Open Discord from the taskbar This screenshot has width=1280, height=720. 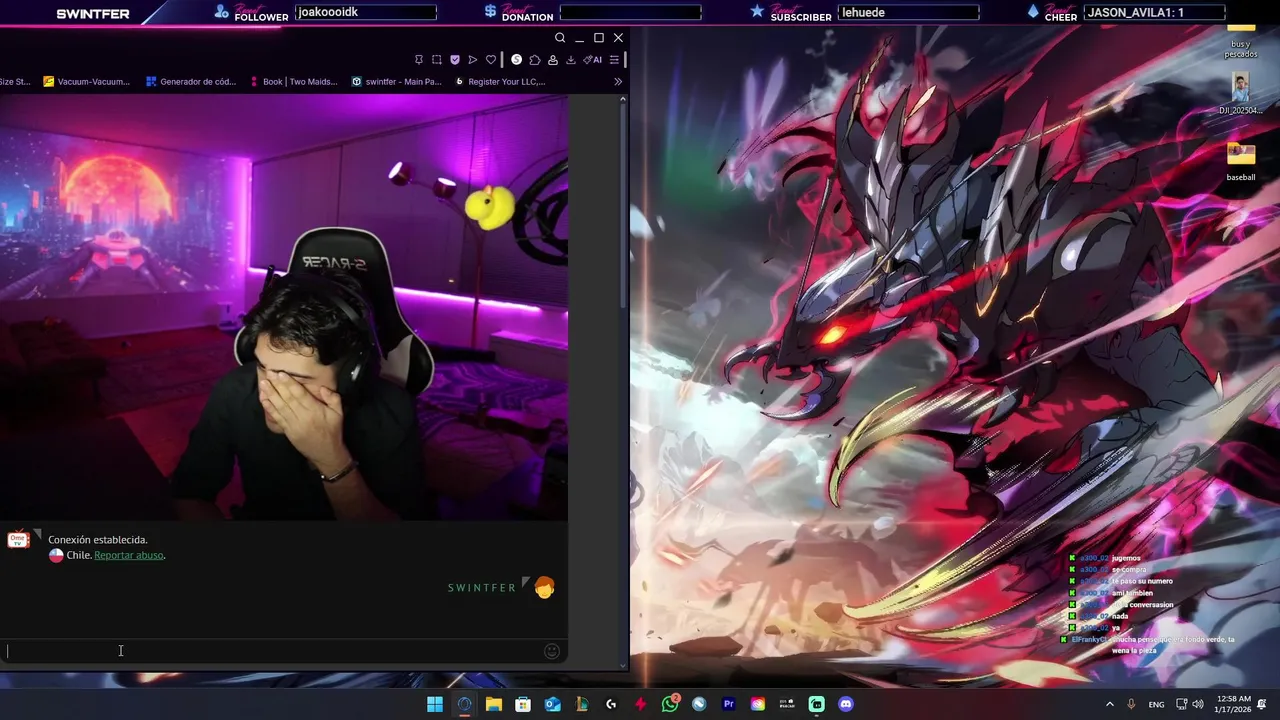(846, 704)
